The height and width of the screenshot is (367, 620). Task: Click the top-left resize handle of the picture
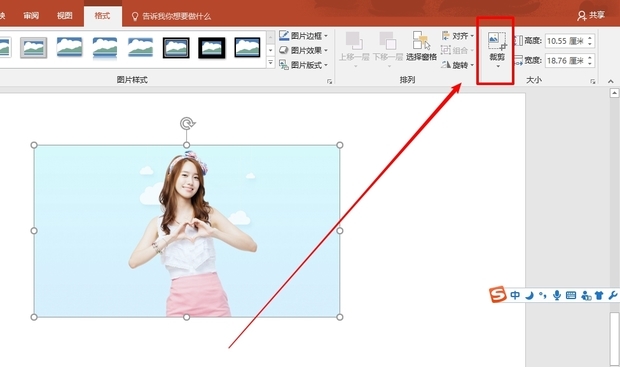pyautogui.click(x=34, y=145)
